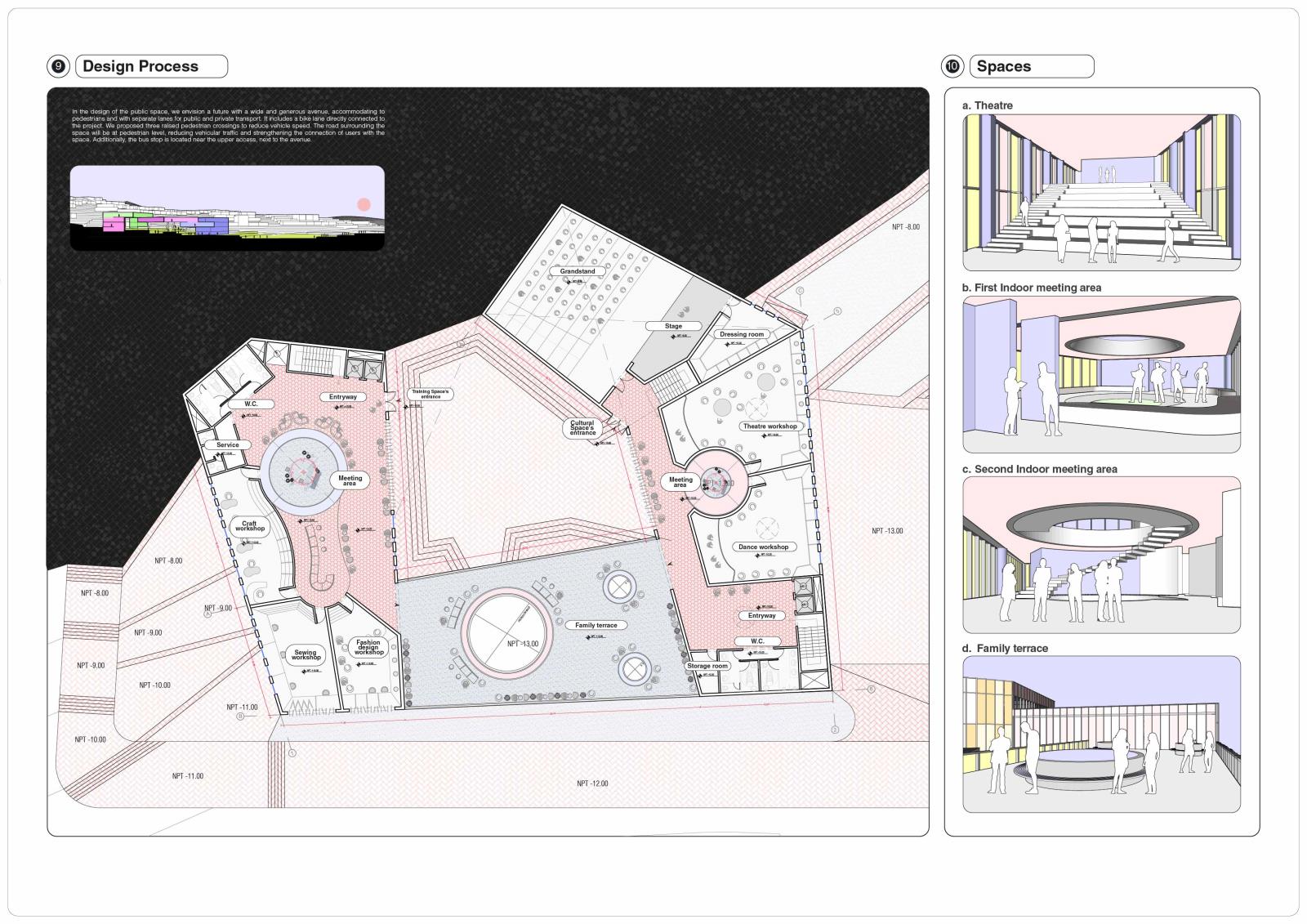
Task: Select the Theatre workshop label
Action: 769,426
